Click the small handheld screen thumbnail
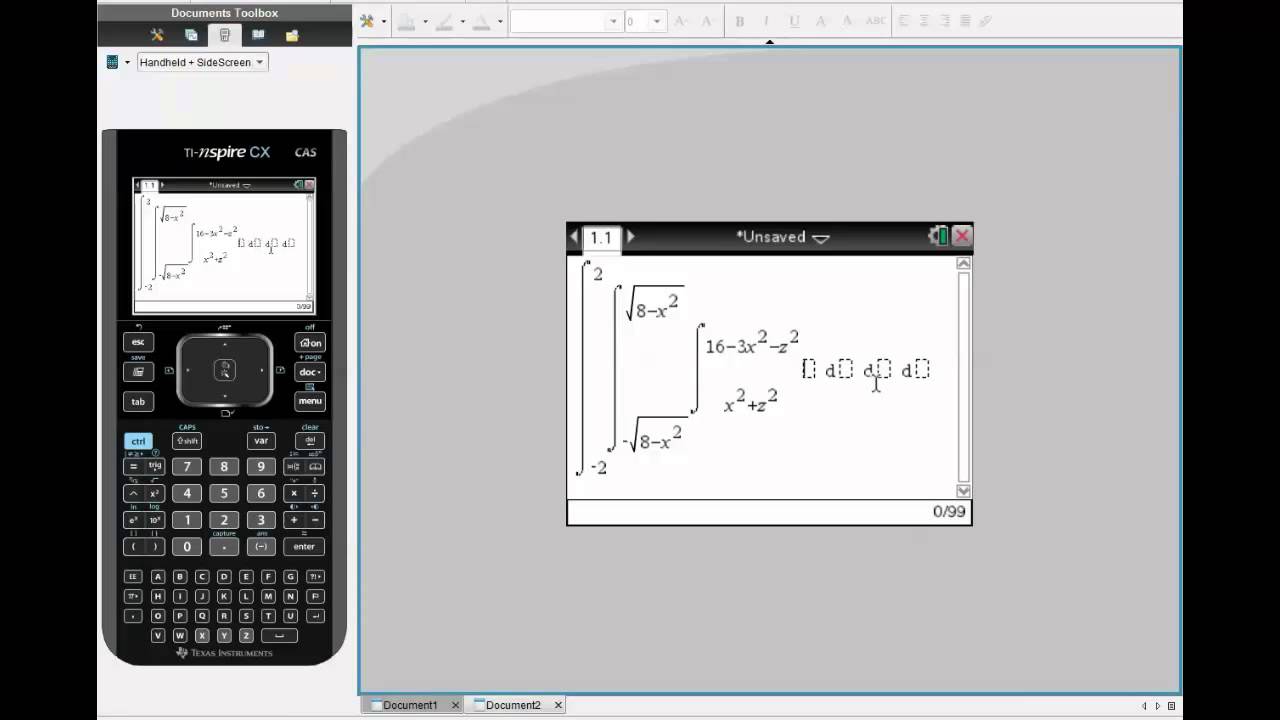The image size is (1280, 720). pyautogui.click(x=224, y=246)
